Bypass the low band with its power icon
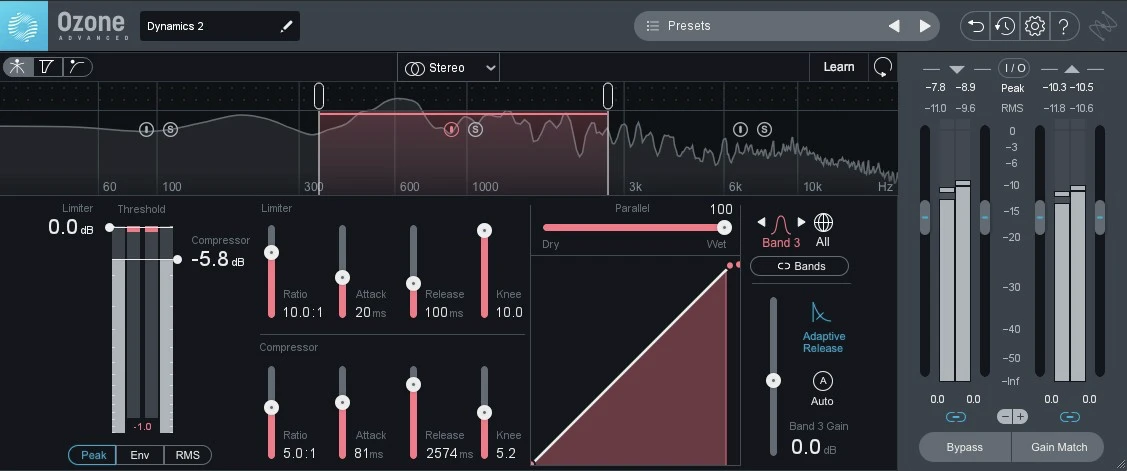The height and width of the screenshot is (471, 1127). pos(147,129)
